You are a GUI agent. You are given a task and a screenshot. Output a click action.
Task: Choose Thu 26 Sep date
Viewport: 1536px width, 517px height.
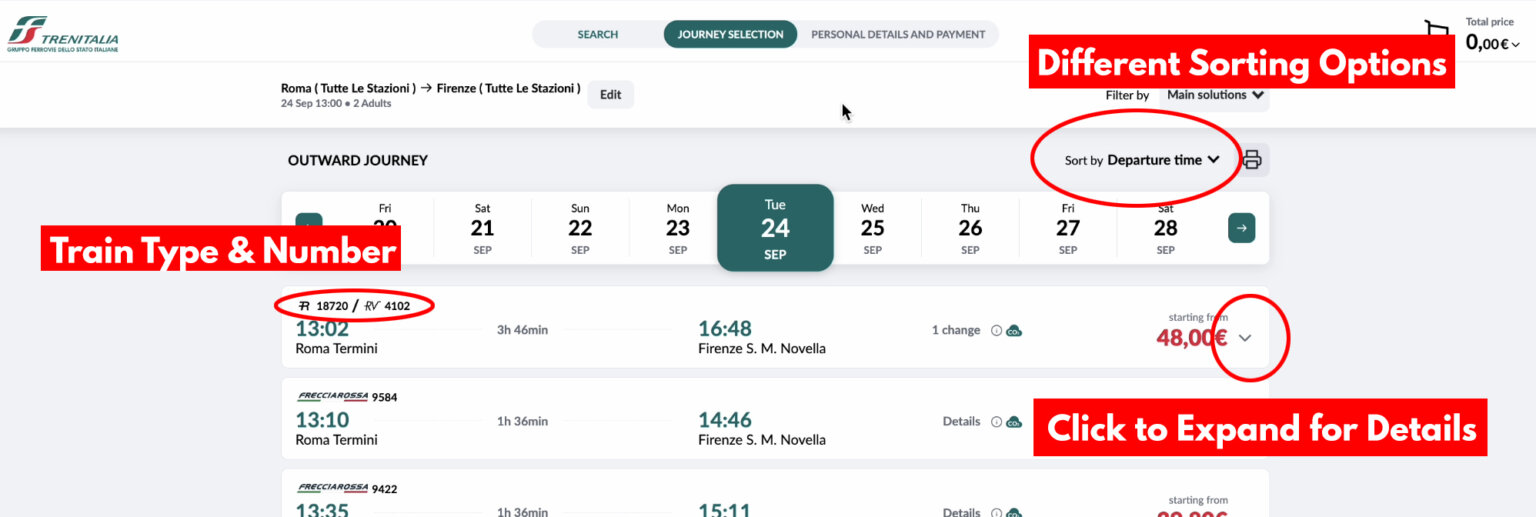pyautogui.click(x=970, y=228)
